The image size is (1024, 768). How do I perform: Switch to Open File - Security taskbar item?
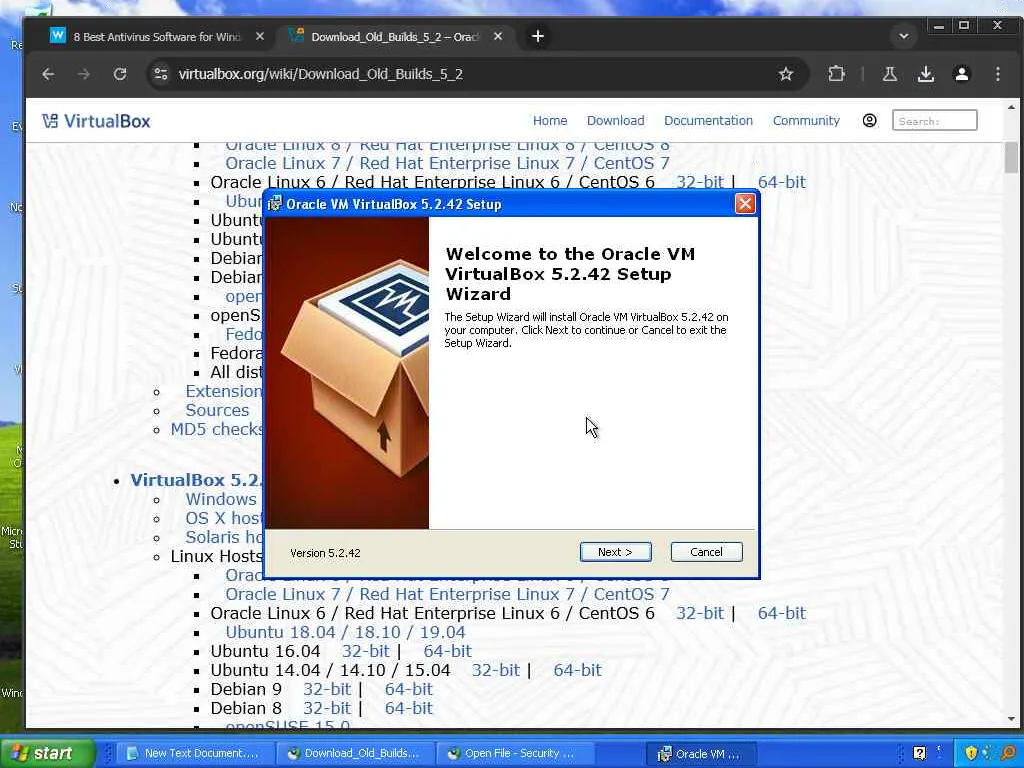coord(515,754)
